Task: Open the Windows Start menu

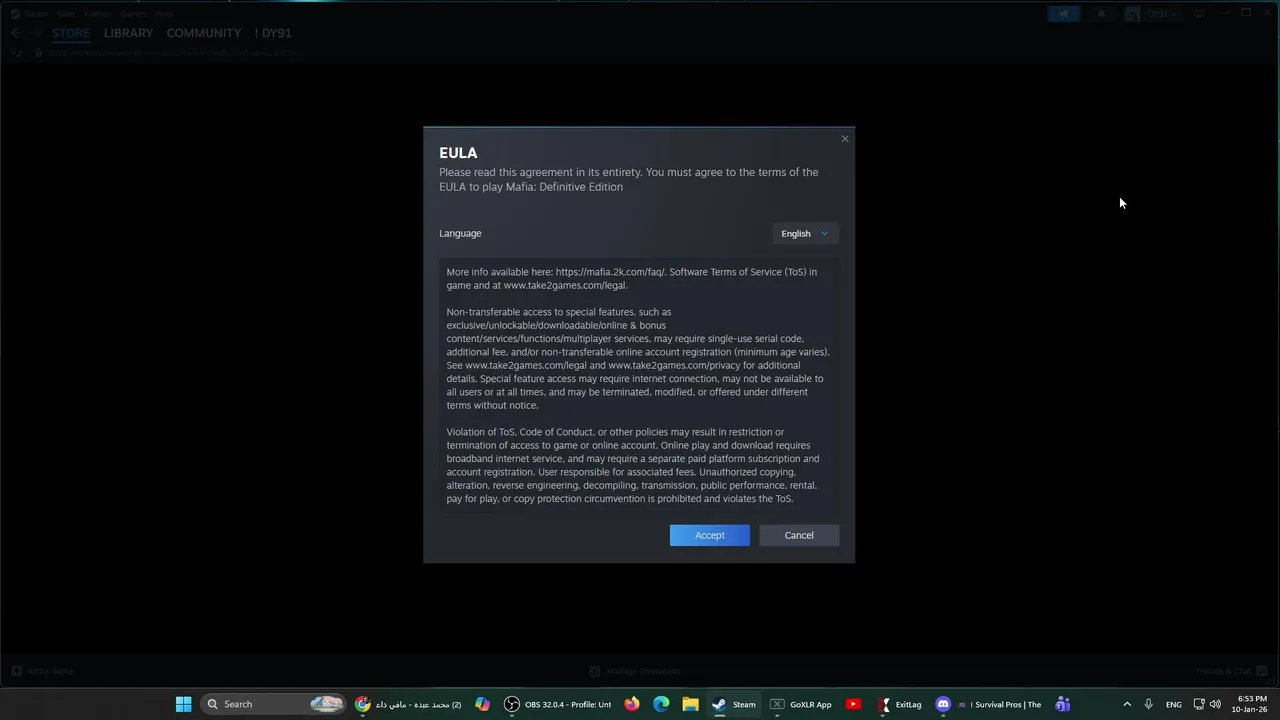Action: click(x=183, y=704)
